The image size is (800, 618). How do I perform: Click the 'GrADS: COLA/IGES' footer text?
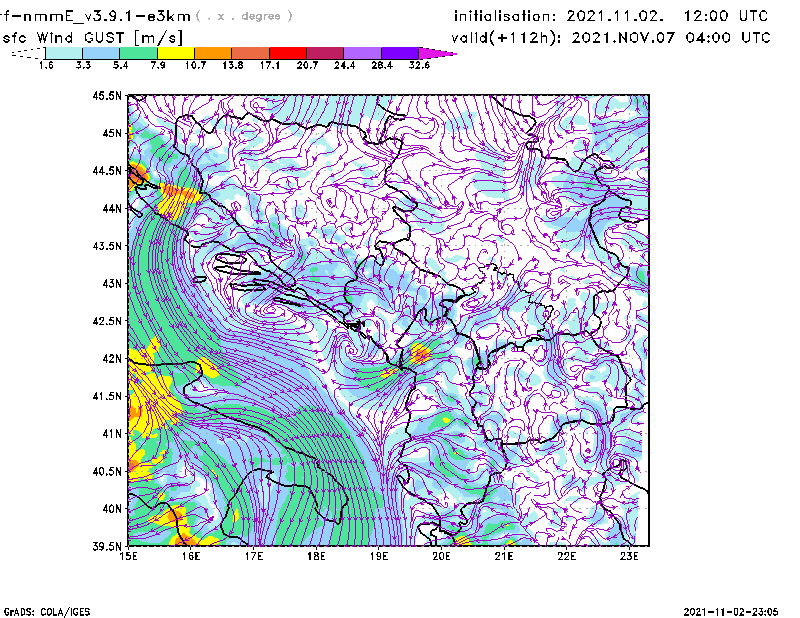tap(47, 612)
